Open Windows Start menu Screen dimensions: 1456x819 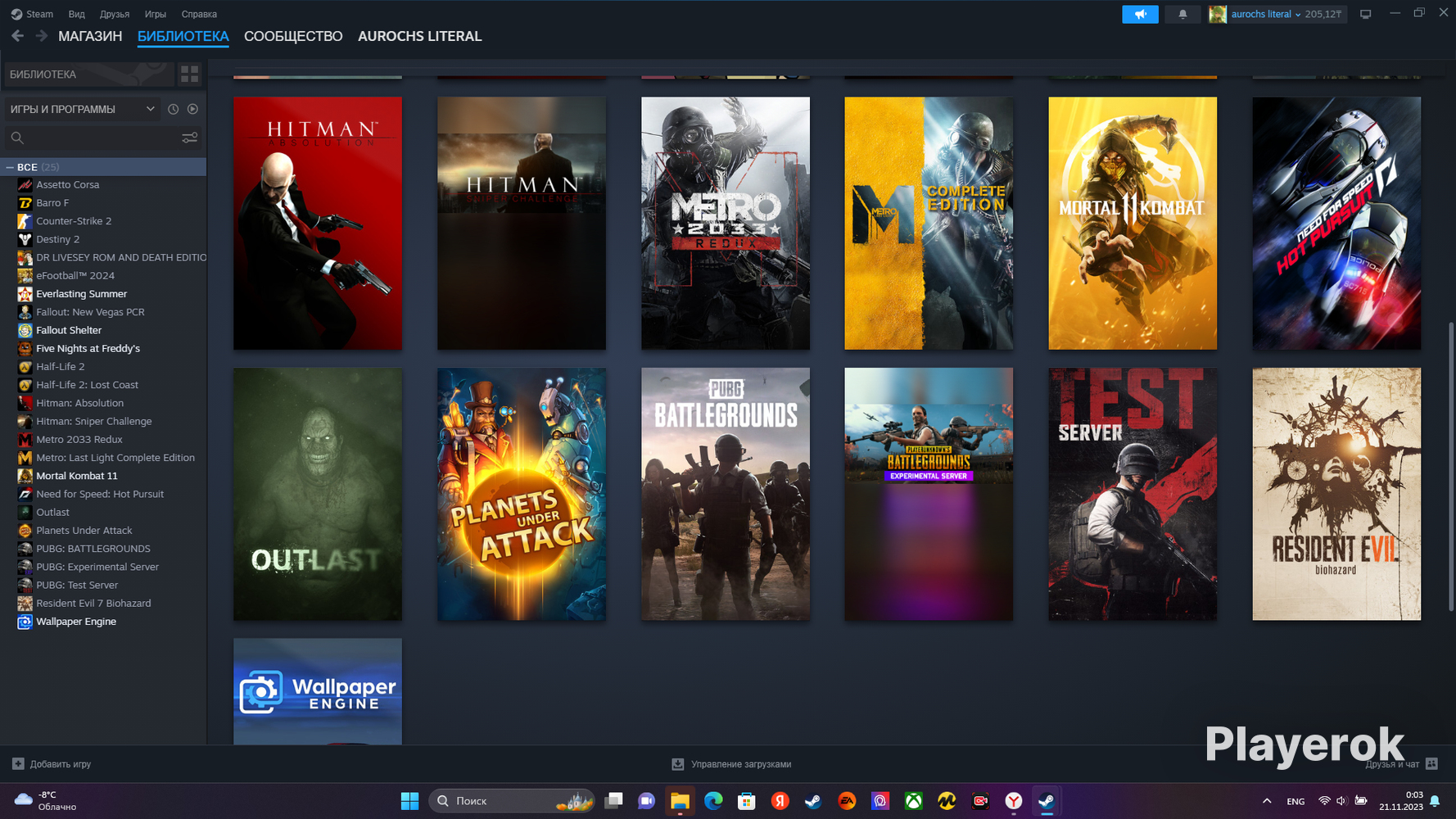pyautogui.click(x=409, y=801)
